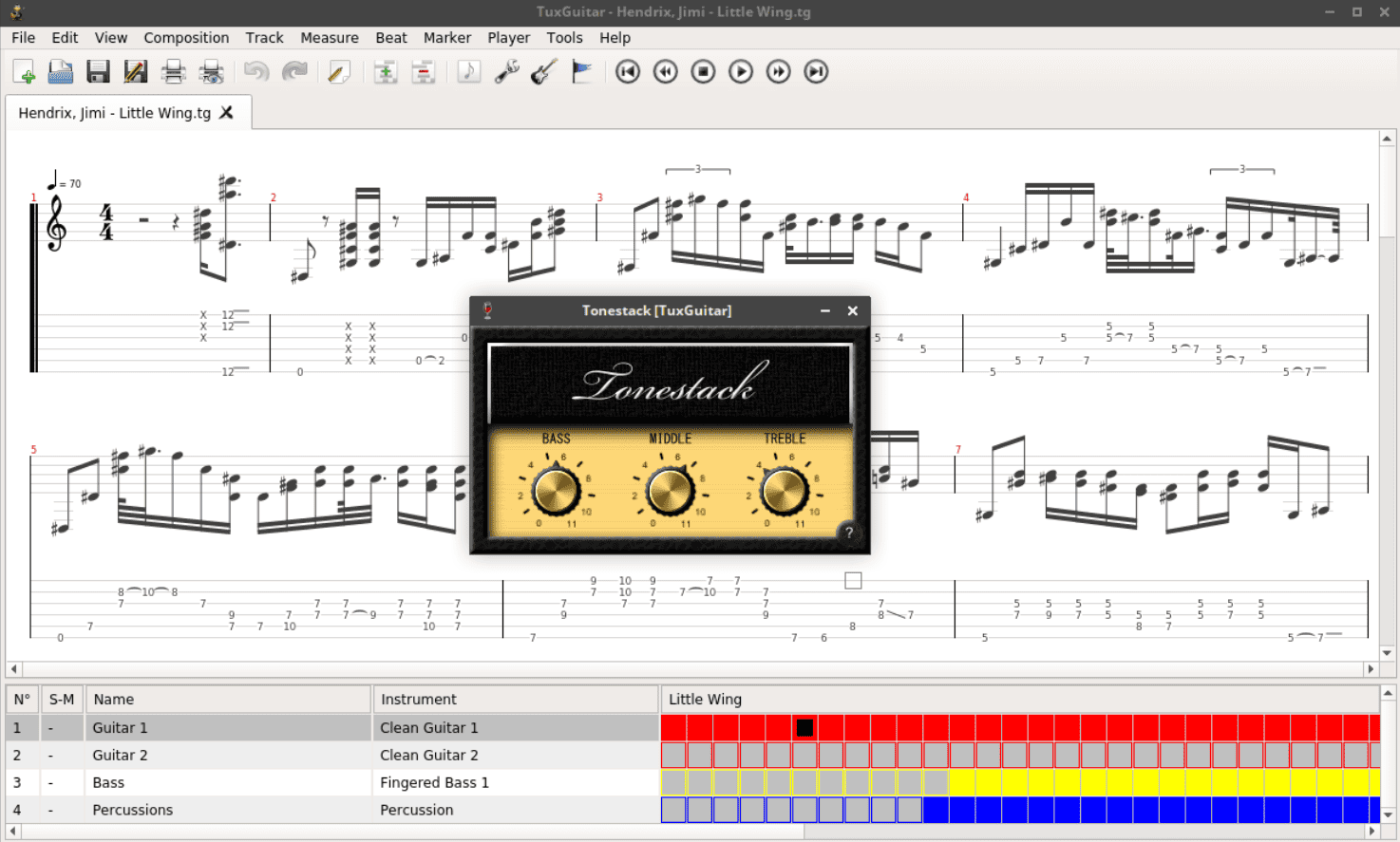Viewport: 1400px width, 842px height.
Task: Click the marker flag icon
Action: [582, 71]
